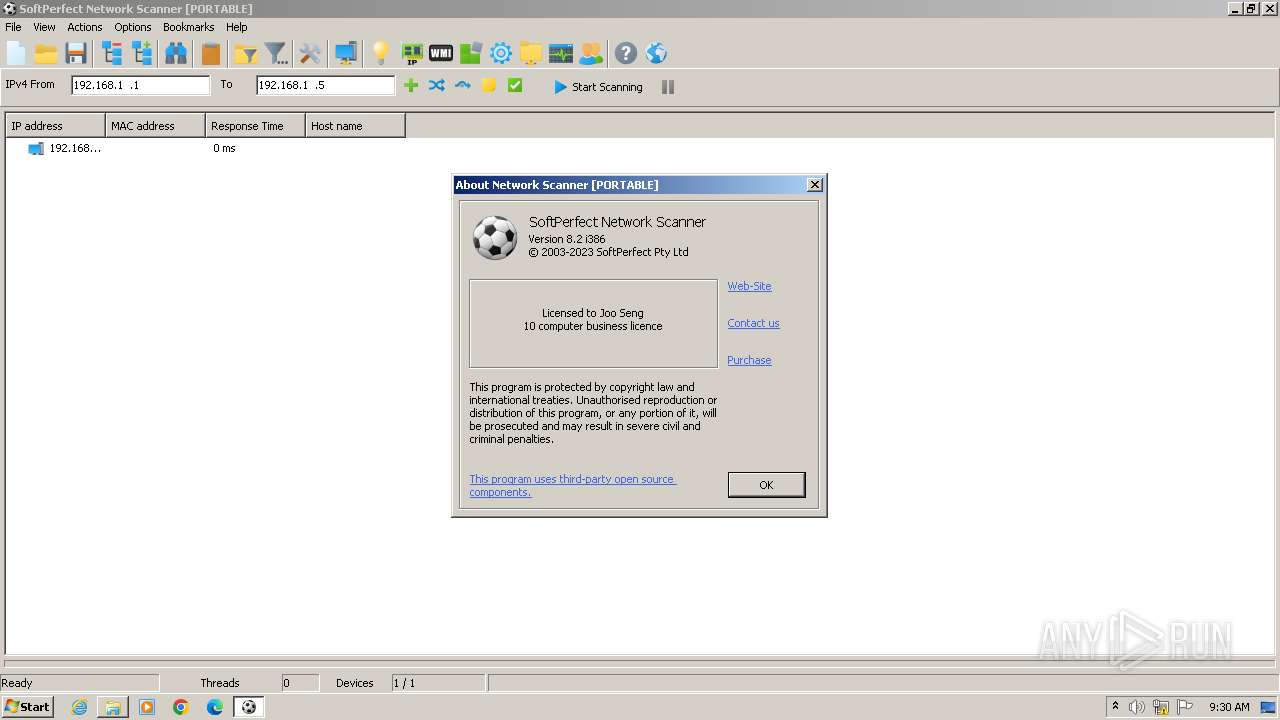The height and width of the screenshot is (720, 1280).
Task: Collapse all nodes using tree-minus icon
Action: [112, 53]
